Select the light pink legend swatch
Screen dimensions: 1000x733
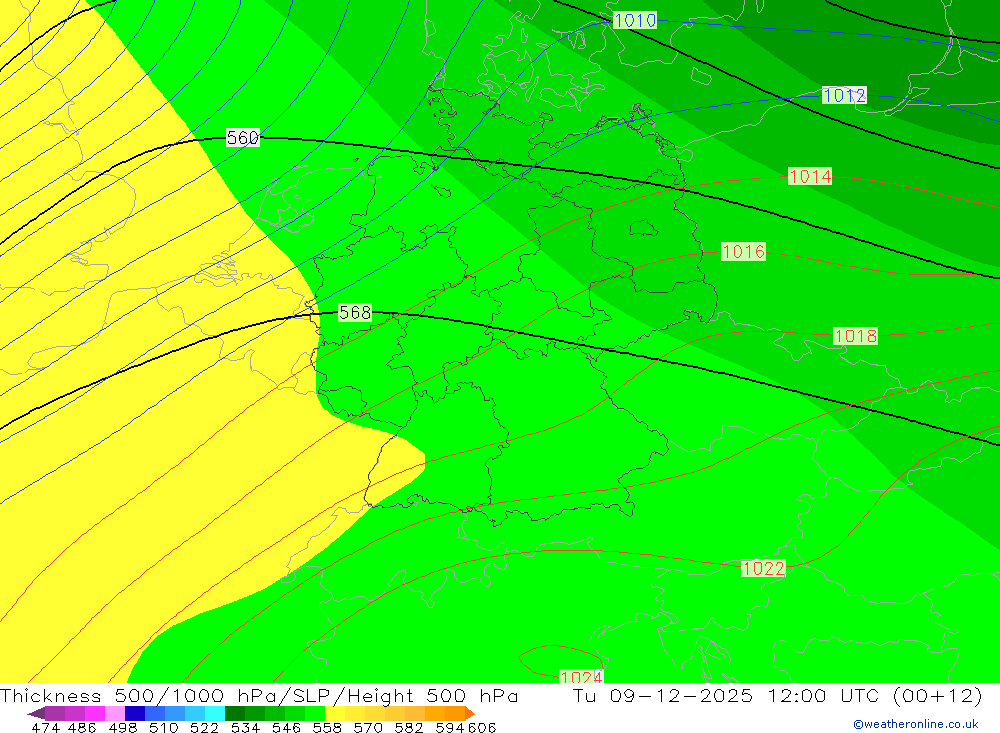[x=115, y=714]
